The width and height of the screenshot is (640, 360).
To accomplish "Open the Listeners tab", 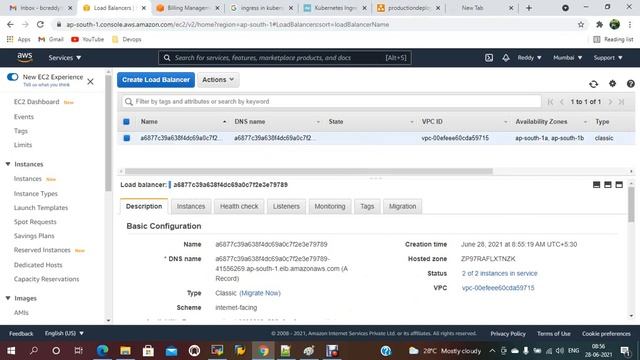I will pyautogui.click(x=286, y=206).
